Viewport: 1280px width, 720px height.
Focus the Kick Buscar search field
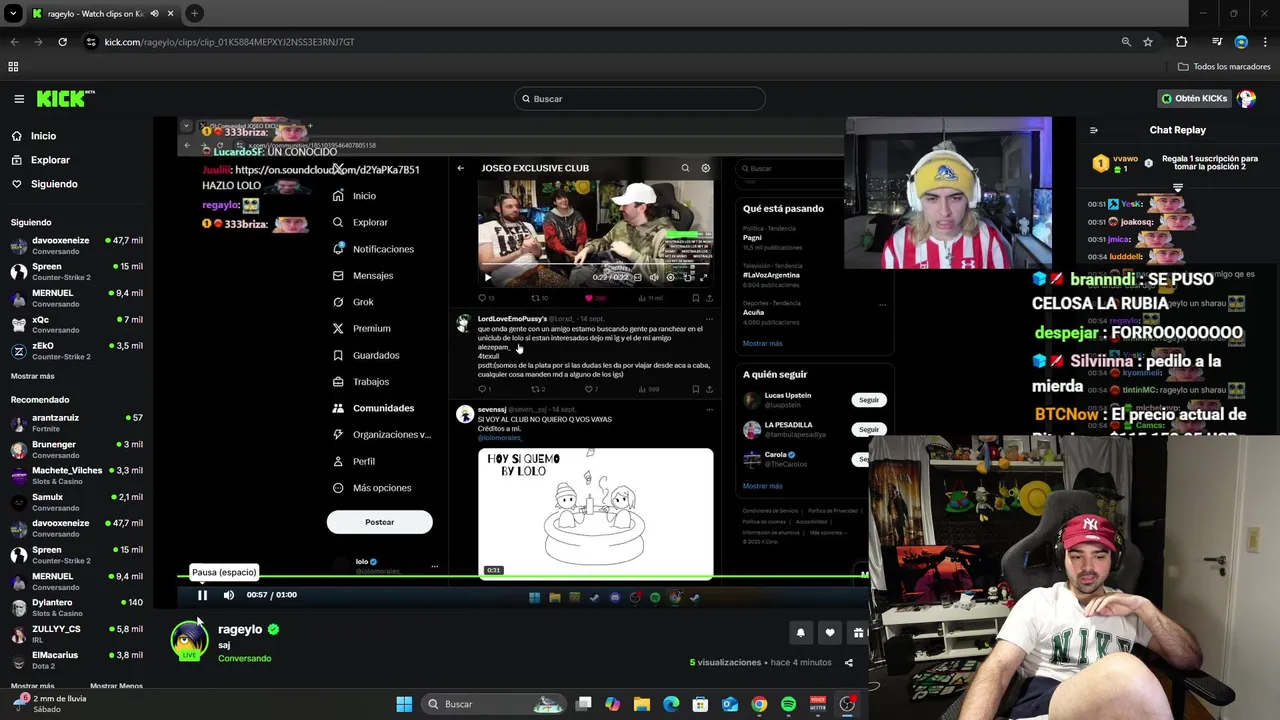(640, 99)
